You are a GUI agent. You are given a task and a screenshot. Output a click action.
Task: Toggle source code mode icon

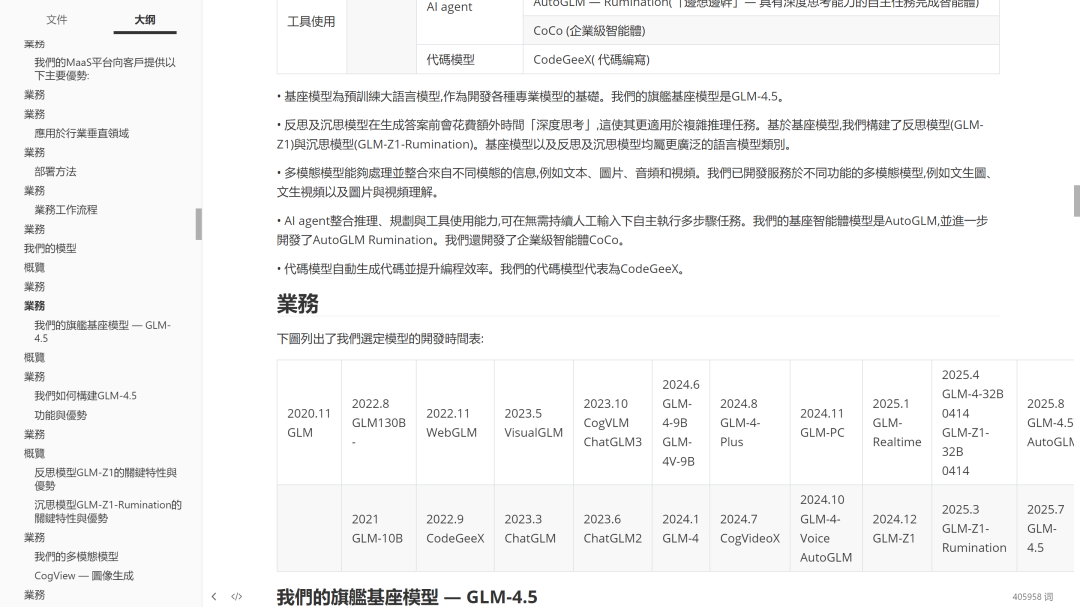(x=236, y=597)
